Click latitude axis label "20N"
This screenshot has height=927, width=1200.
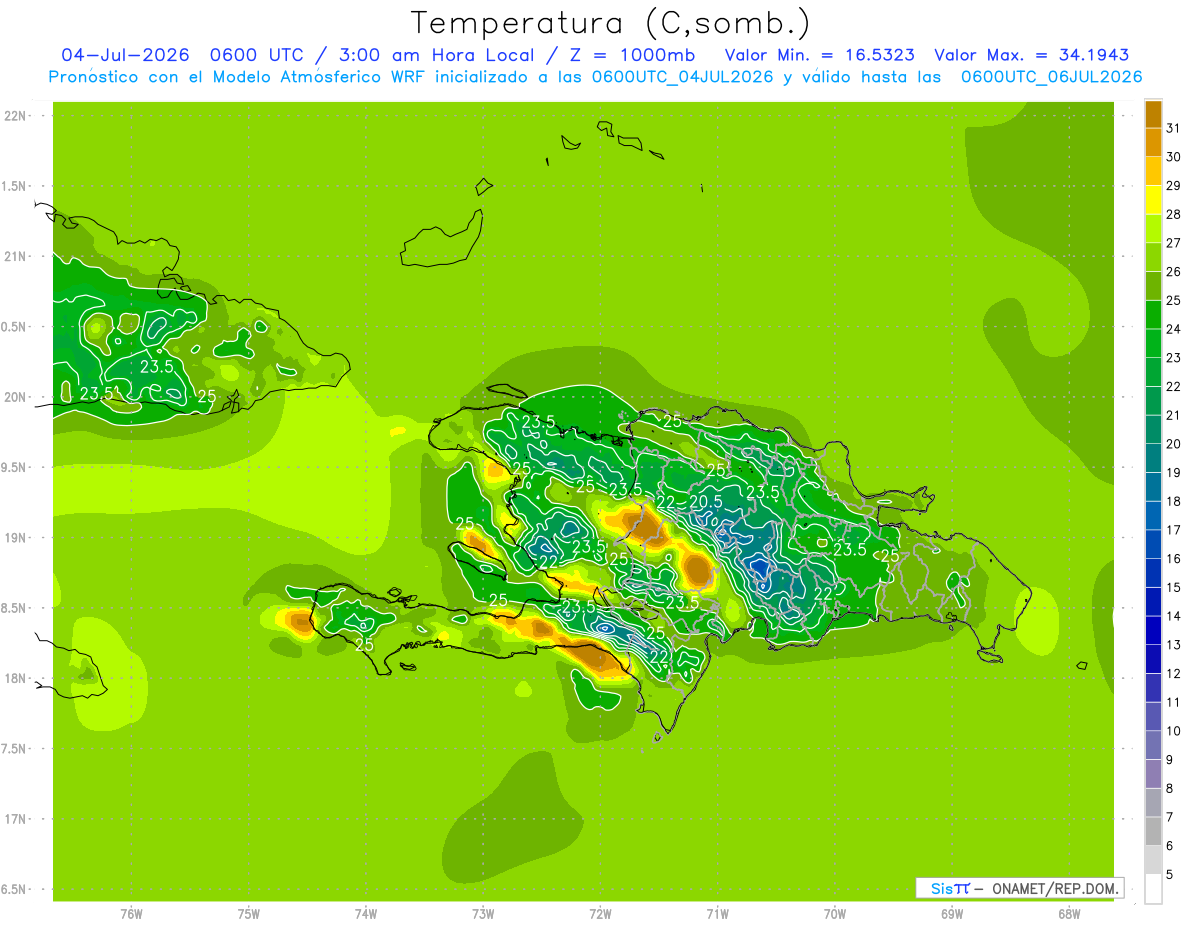[14, 397]
